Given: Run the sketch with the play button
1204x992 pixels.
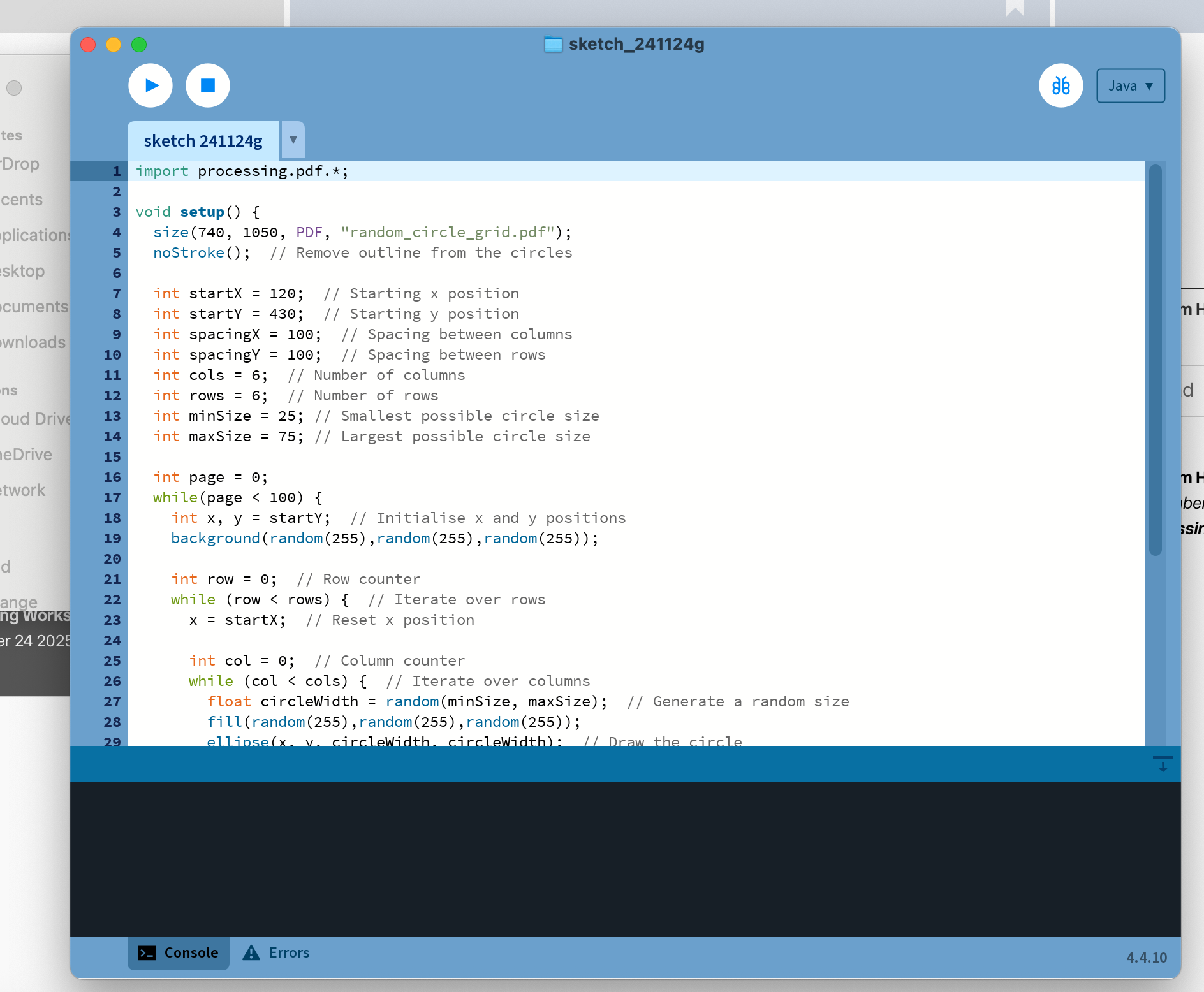Looking at the screenshot, I should click(x=150, y=85).
